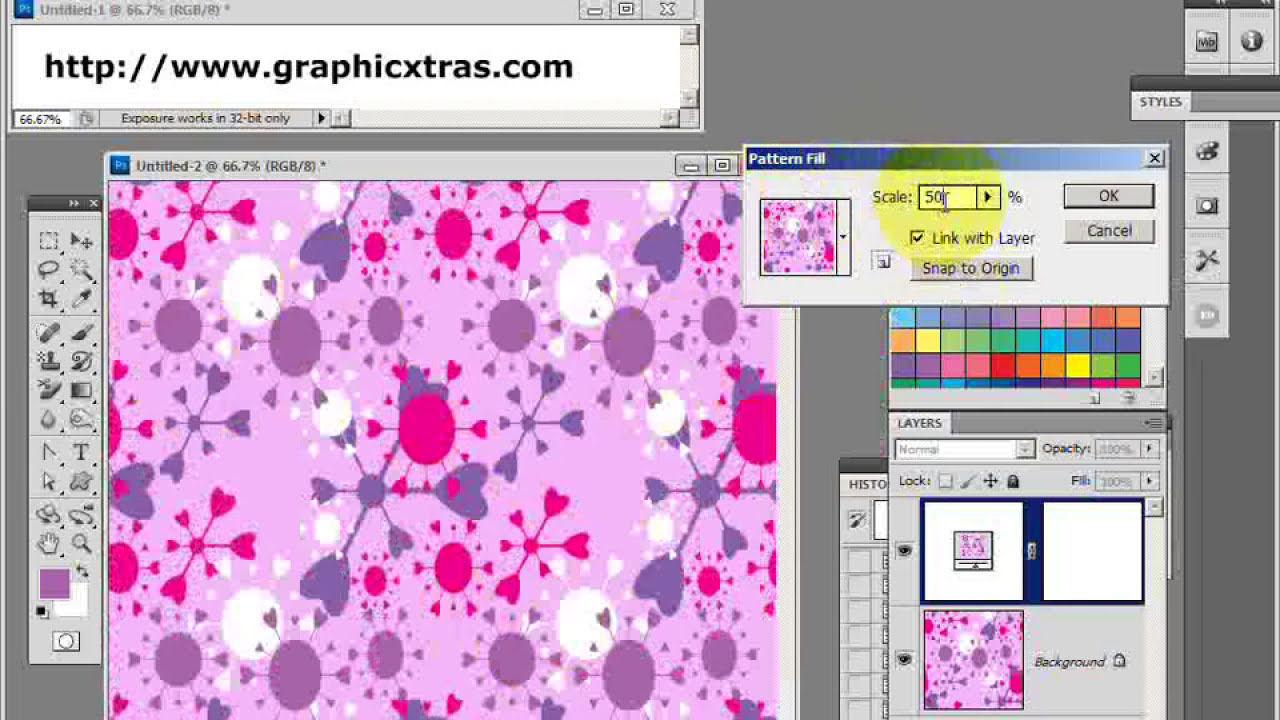Click the Snap to Origin button
The image size is (1280, 720).
coord(971,268)
